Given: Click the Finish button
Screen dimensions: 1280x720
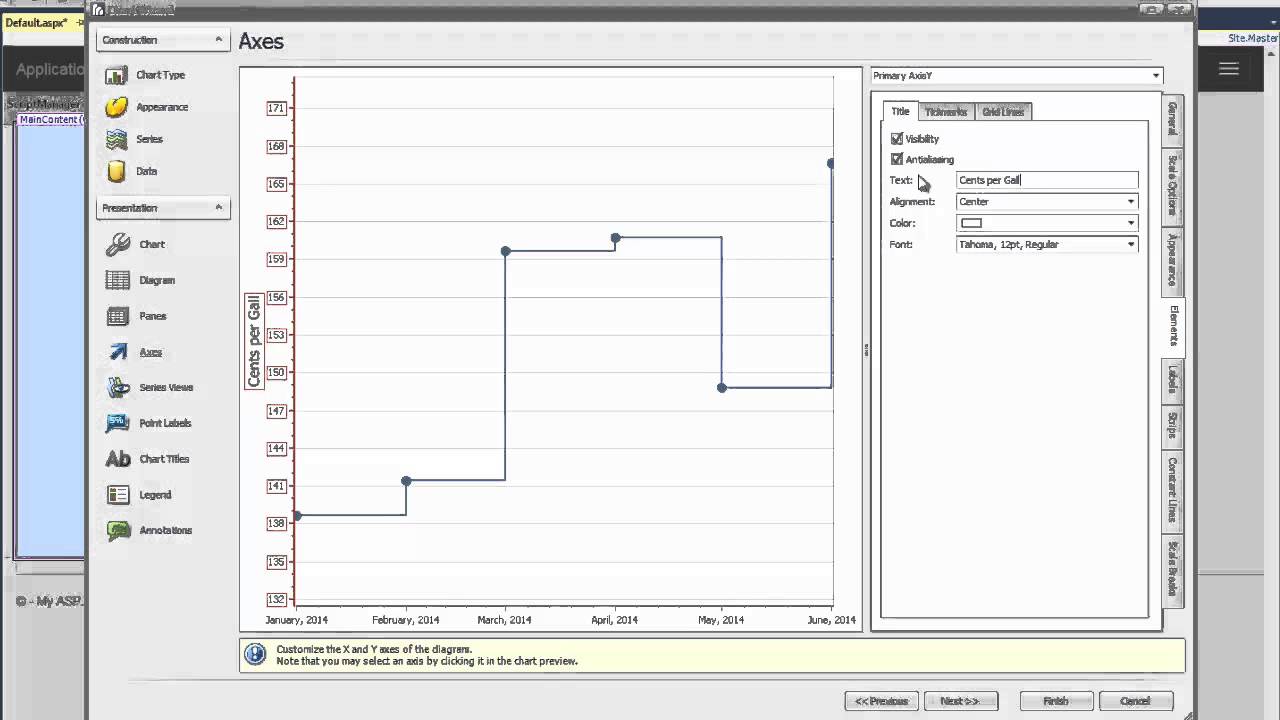Looking at the screenshot, I should pyautogui.click(x=1056, y=701).
